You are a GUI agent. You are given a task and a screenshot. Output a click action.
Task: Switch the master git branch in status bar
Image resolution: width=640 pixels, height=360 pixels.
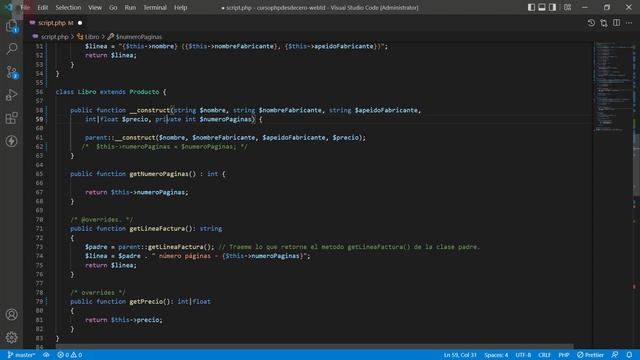[x=21, y=355]
